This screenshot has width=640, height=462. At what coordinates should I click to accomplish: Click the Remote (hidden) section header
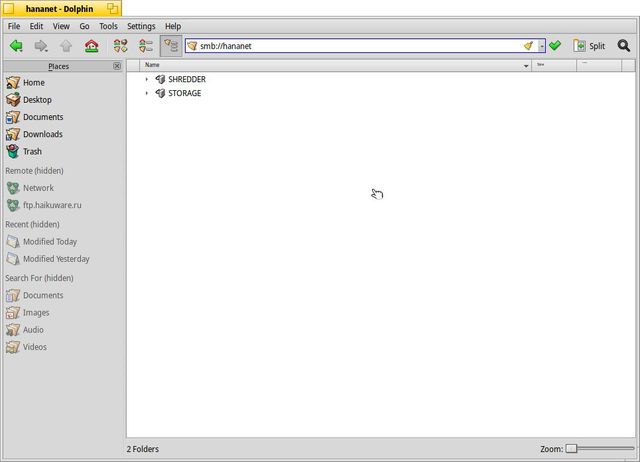[34, 171]
